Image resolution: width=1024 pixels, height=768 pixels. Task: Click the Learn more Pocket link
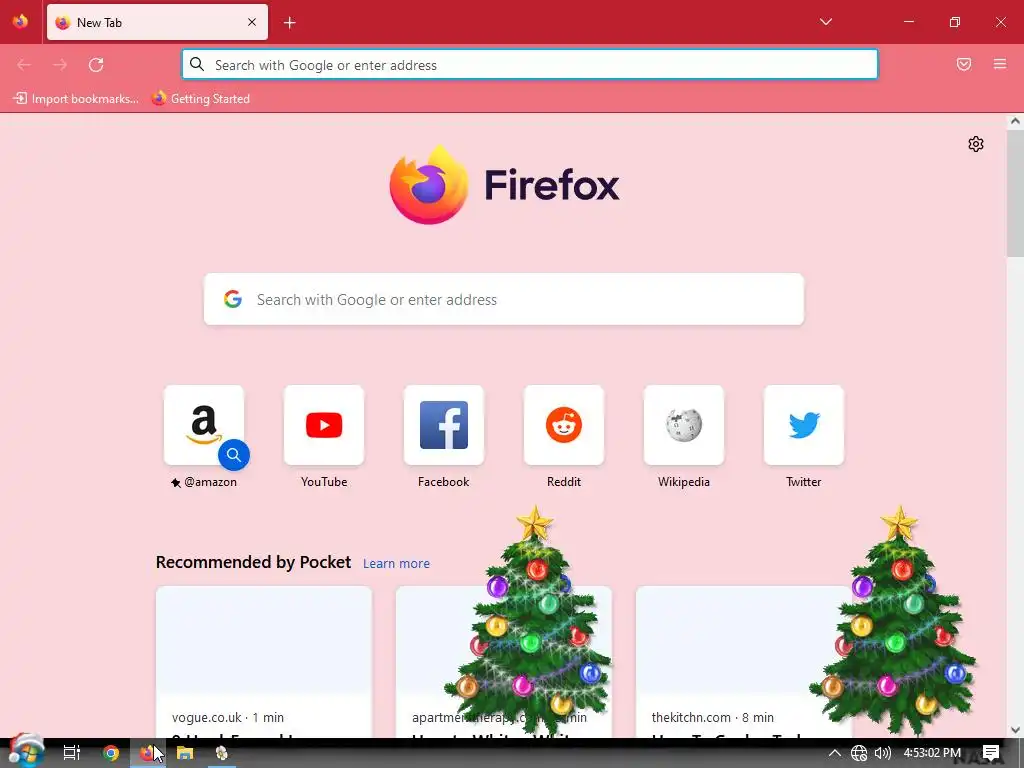click(396, 564)
